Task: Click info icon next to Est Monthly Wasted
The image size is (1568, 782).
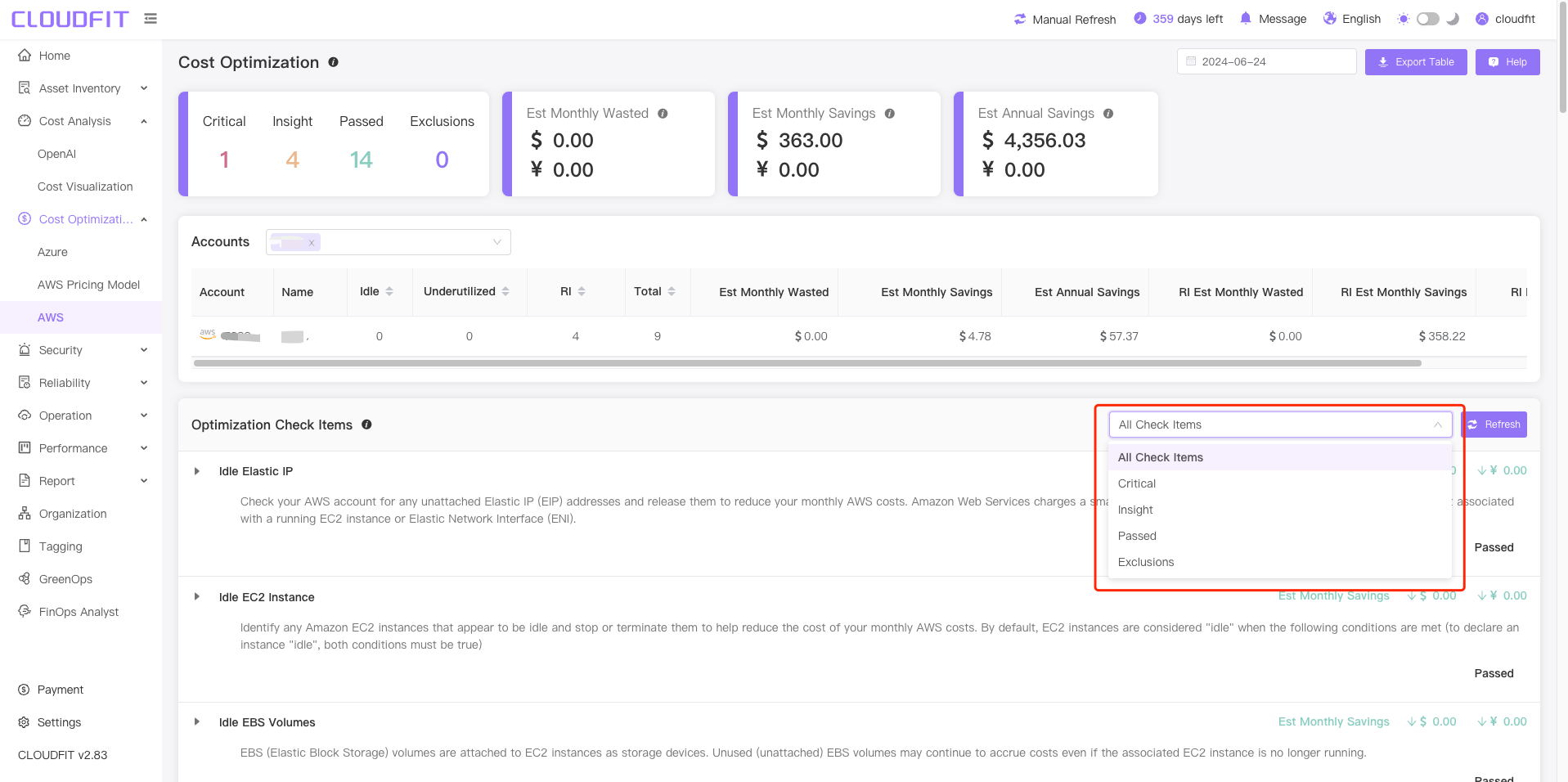Action: pos(663,114)
